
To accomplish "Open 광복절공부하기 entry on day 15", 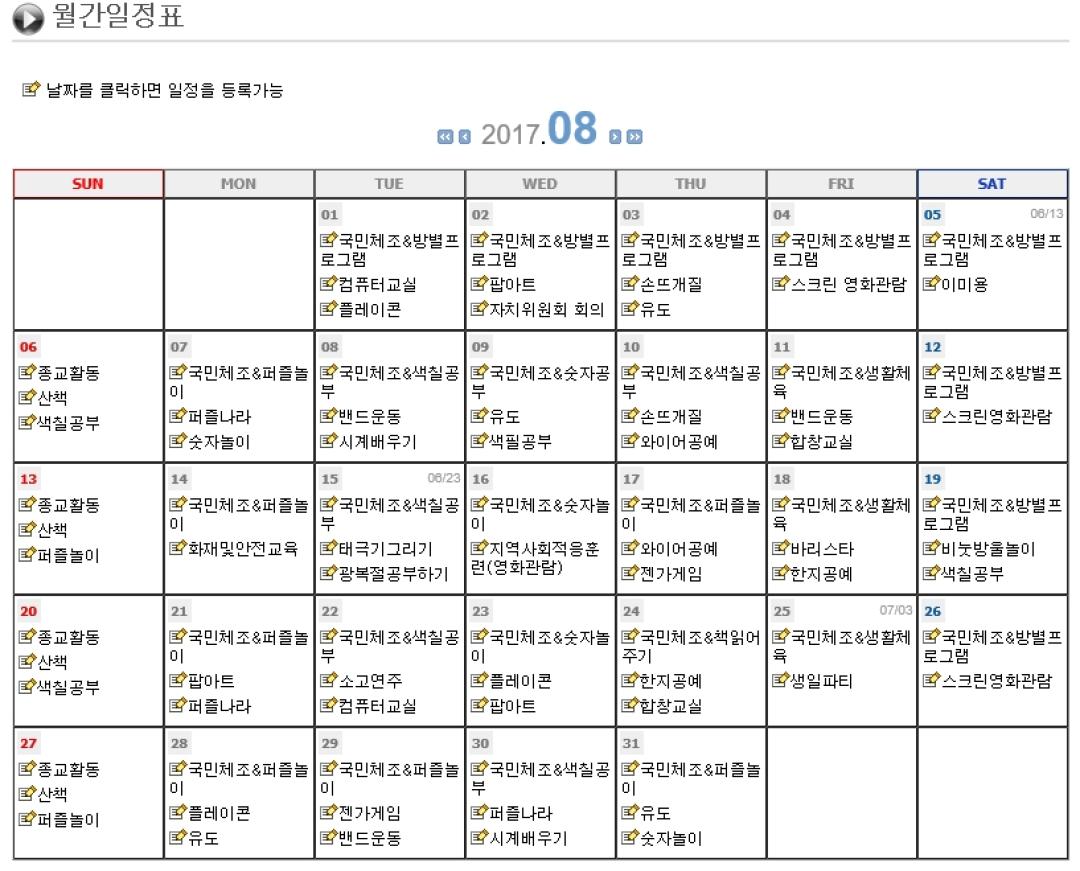I will click(x=393, y=574).
